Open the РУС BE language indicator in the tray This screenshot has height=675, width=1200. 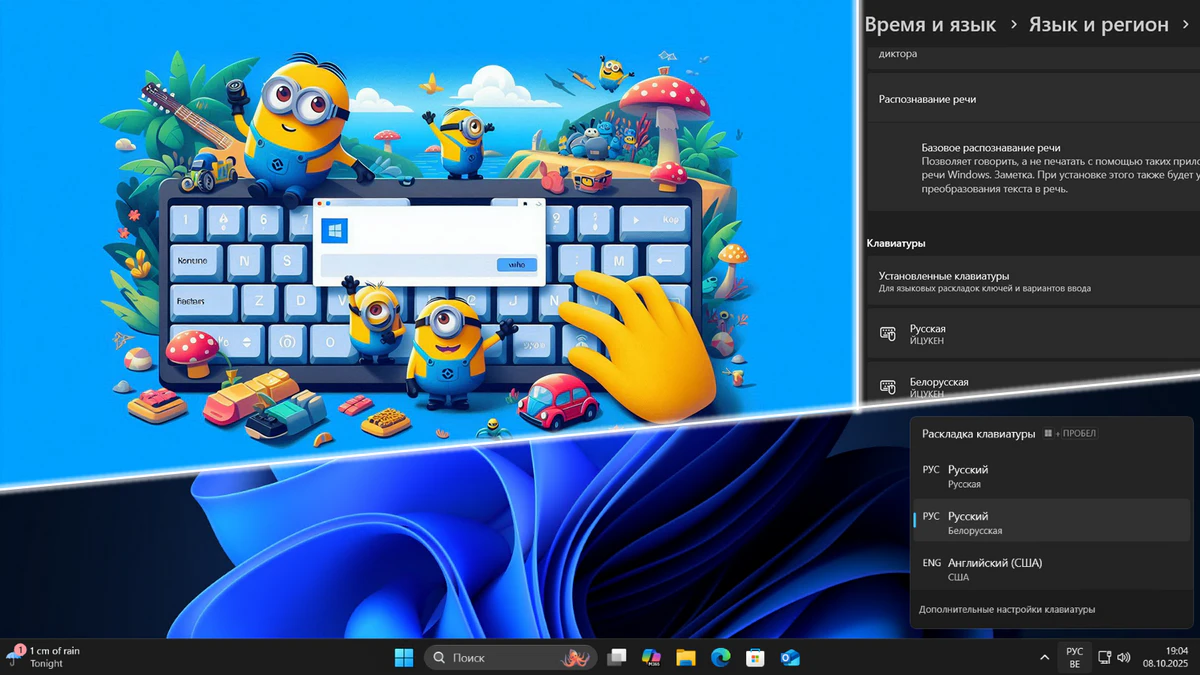tap(1075, 657)
